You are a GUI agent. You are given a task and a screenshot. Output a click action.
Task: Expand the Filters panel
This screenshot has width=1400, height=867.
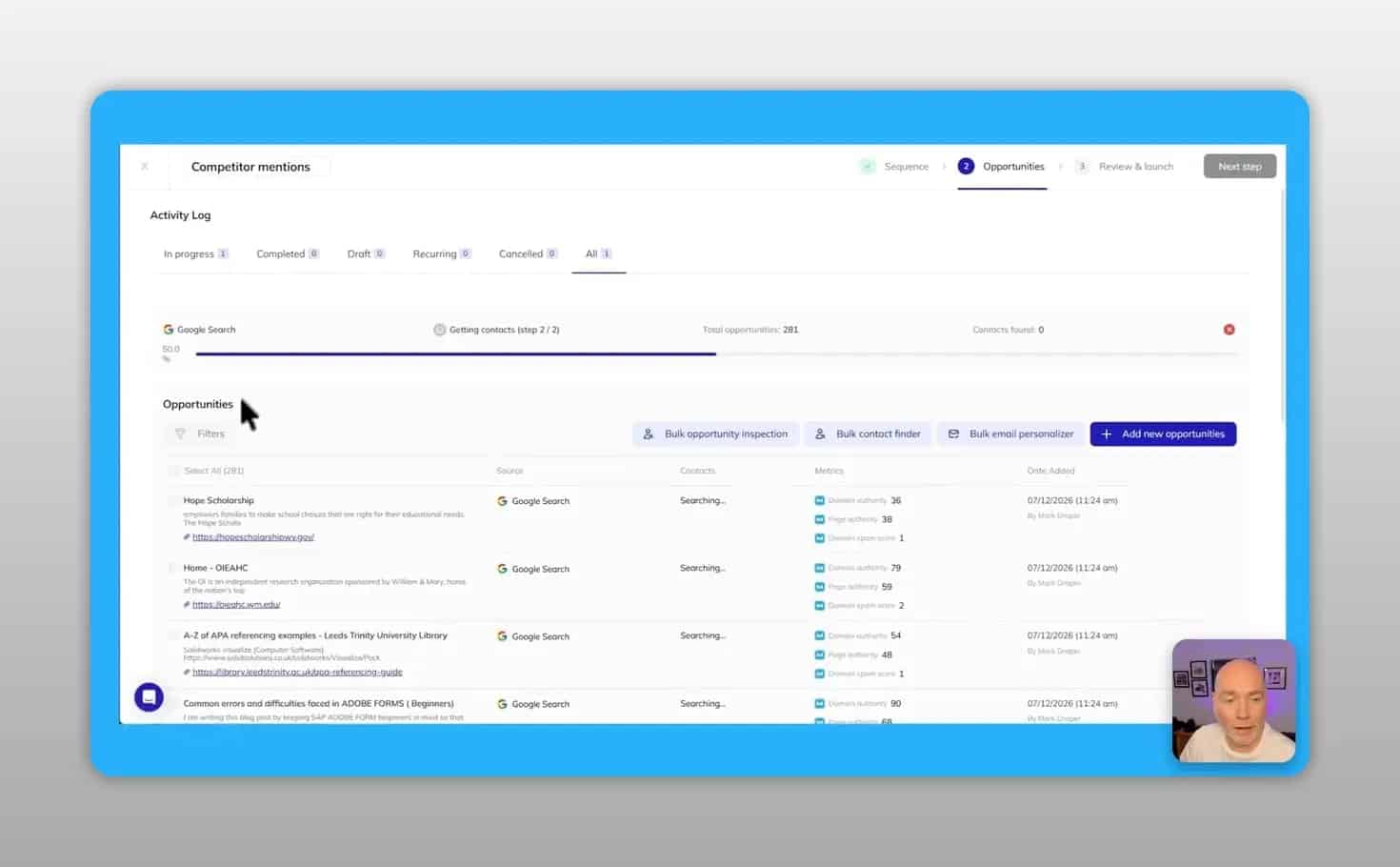[x=200, y=433]
